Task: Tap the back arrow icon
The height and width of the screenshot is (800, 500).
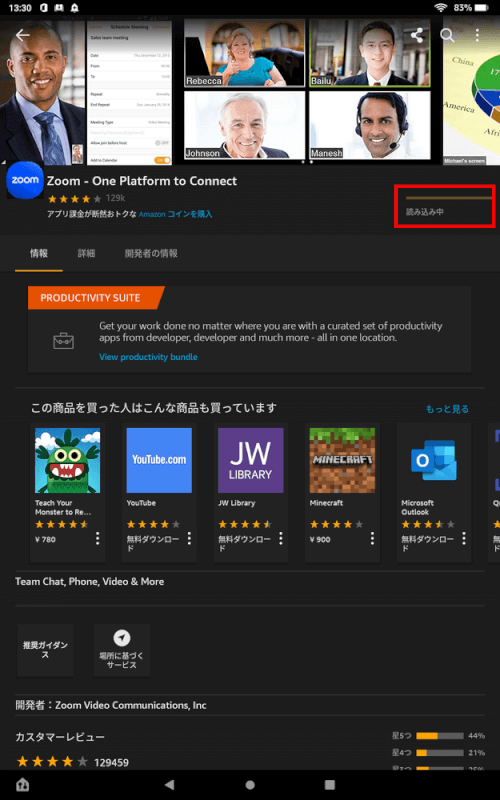Action: (23, 35)
